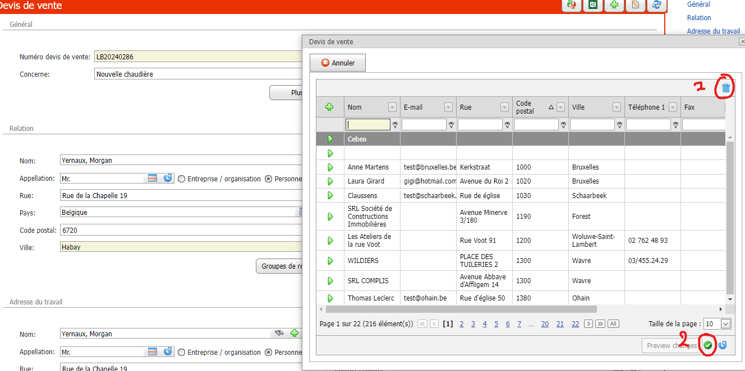The height and width of the screenshot is (371, 745).
Task: Open the Rue column filter icon
Action: [507, 125]
